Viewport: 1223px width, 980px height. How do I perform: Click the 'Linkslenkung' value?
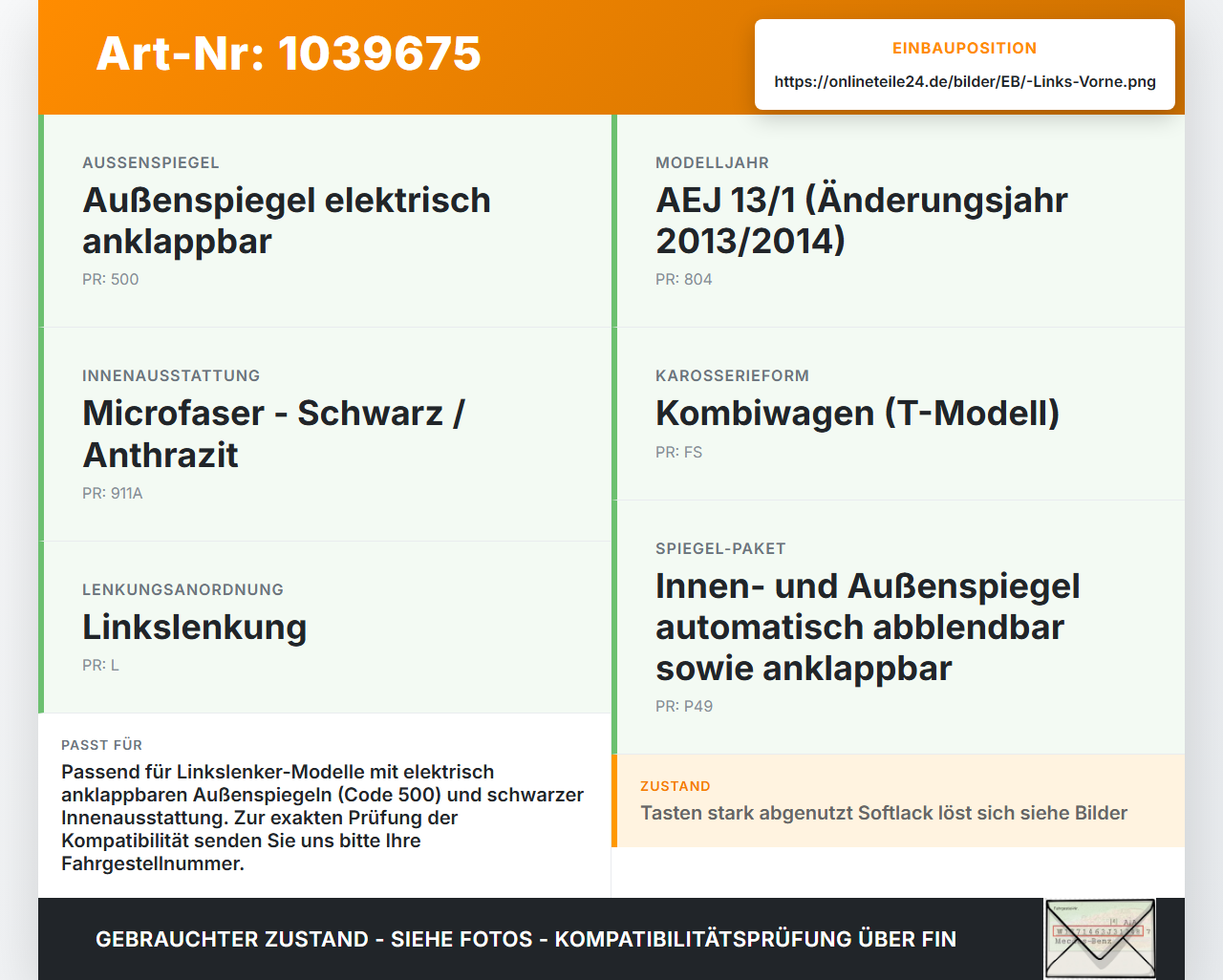point(195,628)
